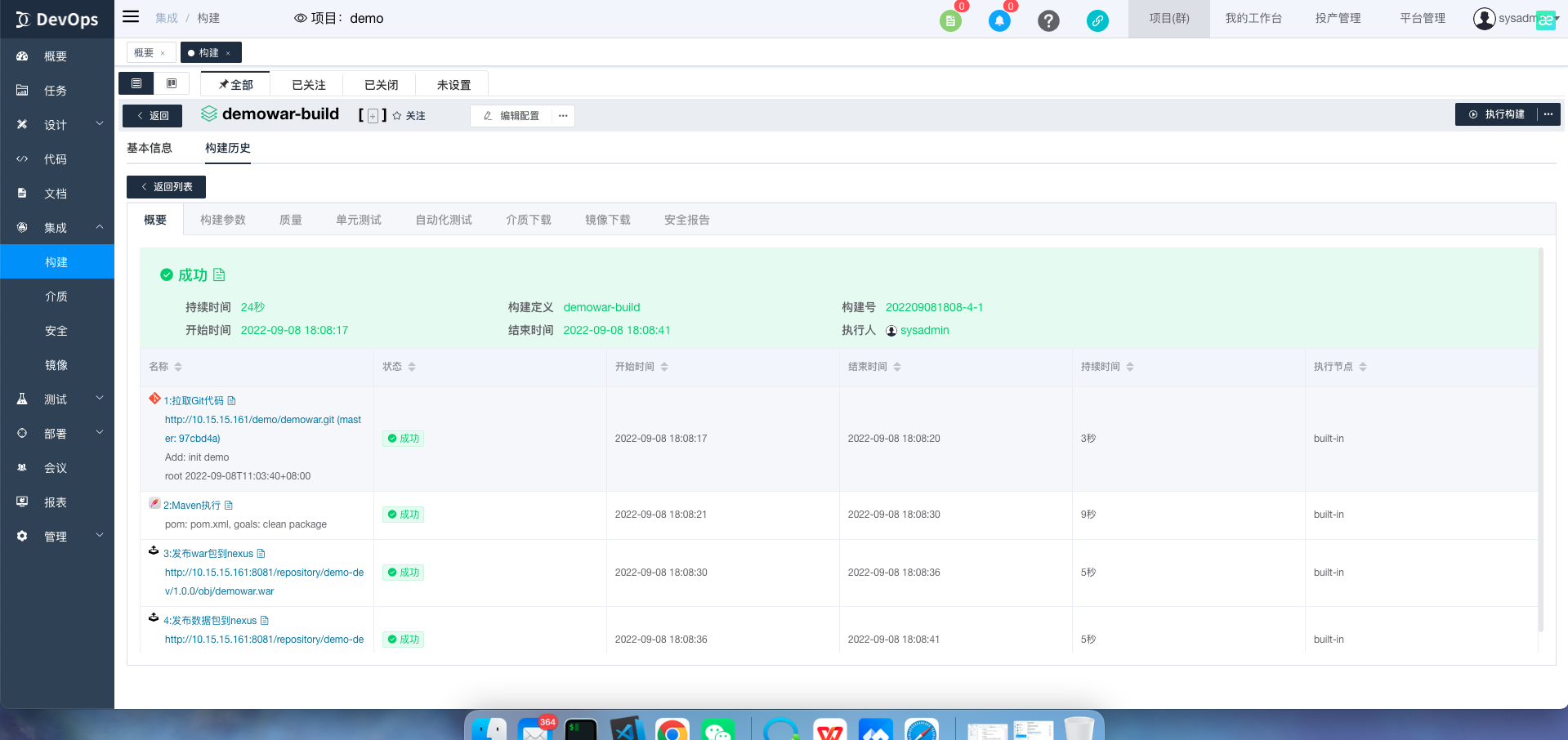This screenshot has width=1568, height=740.
Task: Sort table by 持续时间 column
Action: (1130, 367)
